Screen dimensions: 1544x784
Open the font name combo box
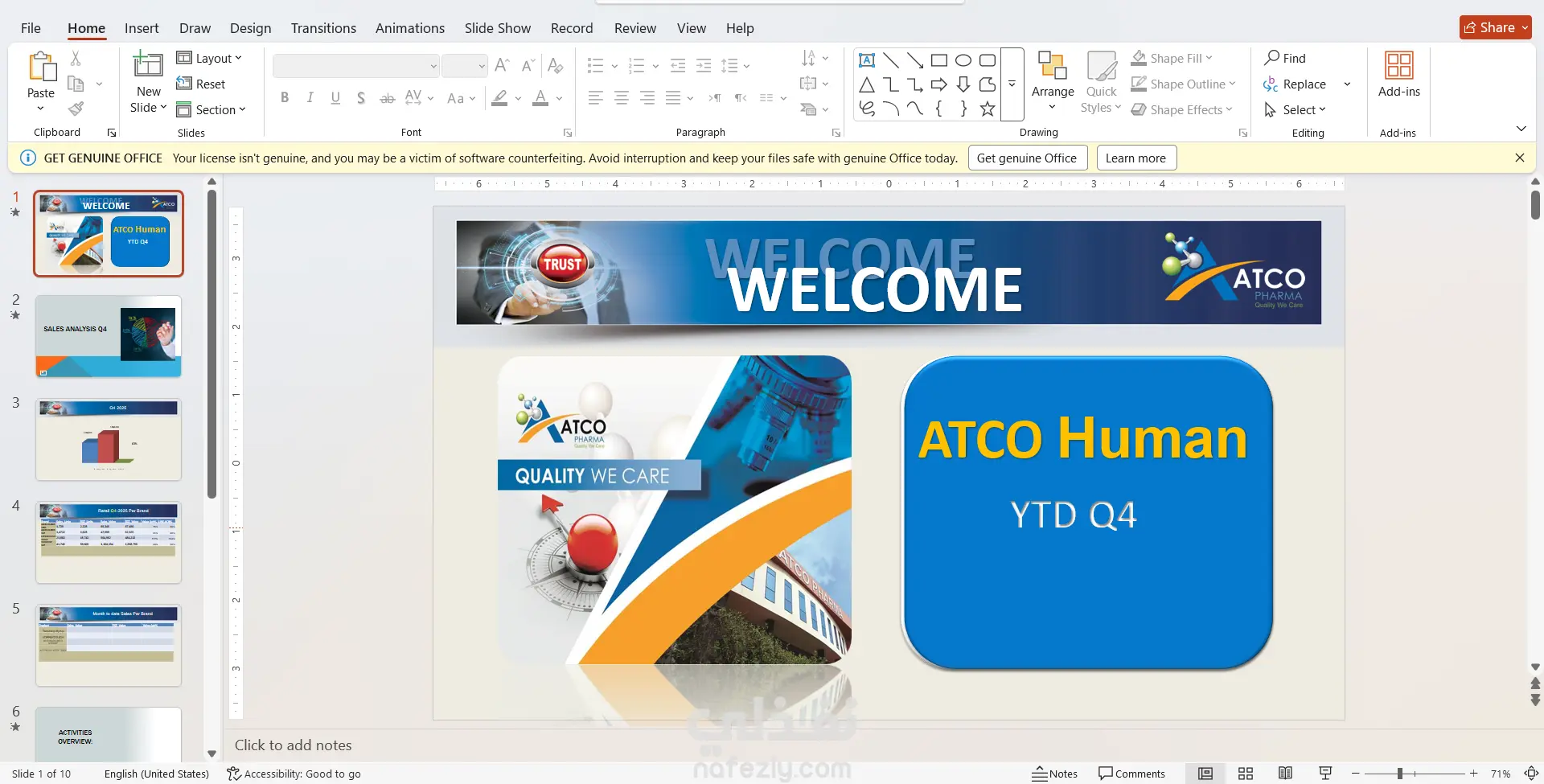tap(356, 66)
